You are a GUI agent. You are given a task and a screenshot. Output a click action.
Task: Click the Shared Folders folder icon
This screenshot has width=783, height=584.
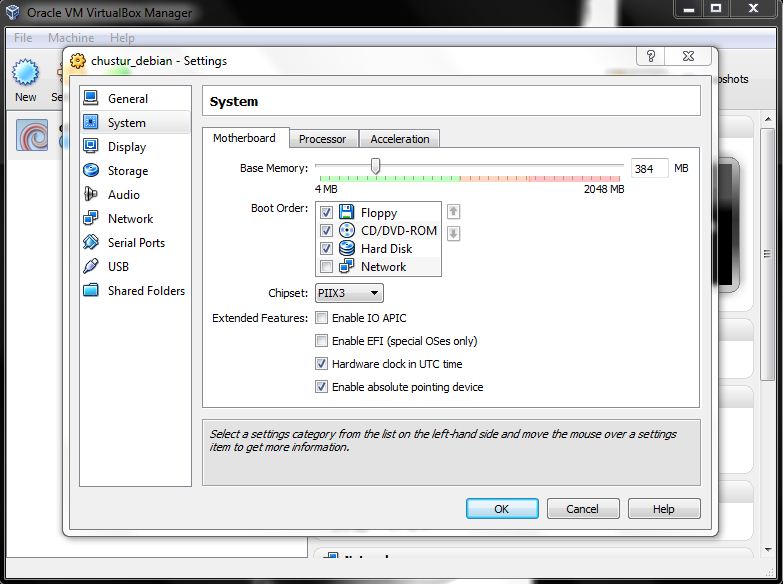(91, 290)
